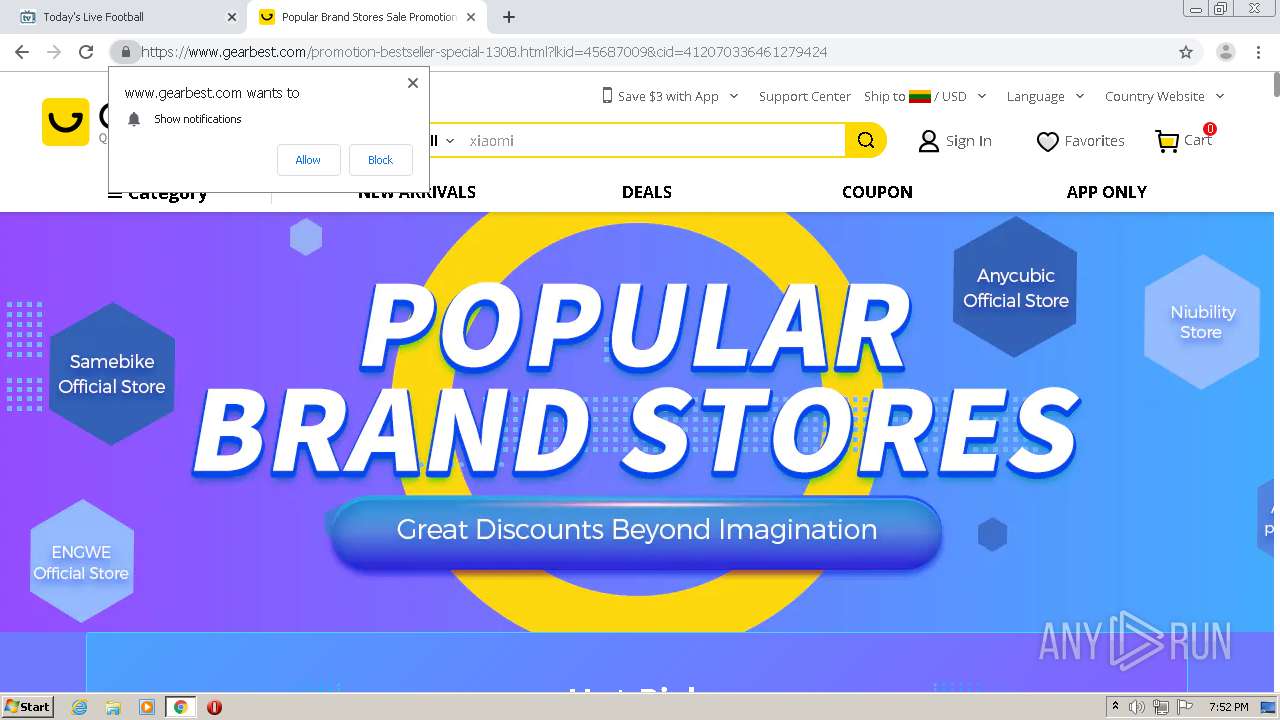Open the Chrome profile avatar menu

coord(1225,52)
